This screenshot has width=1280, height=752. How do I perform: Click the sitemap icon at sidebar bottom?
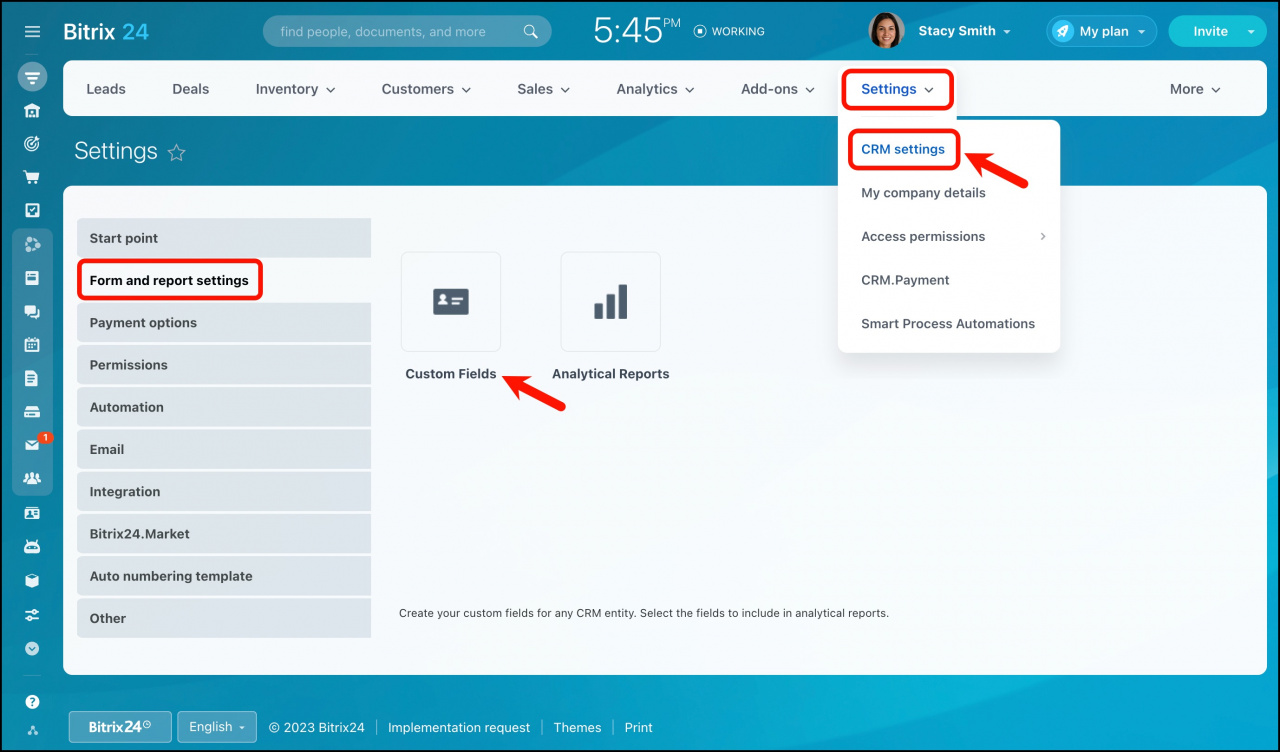32,730
